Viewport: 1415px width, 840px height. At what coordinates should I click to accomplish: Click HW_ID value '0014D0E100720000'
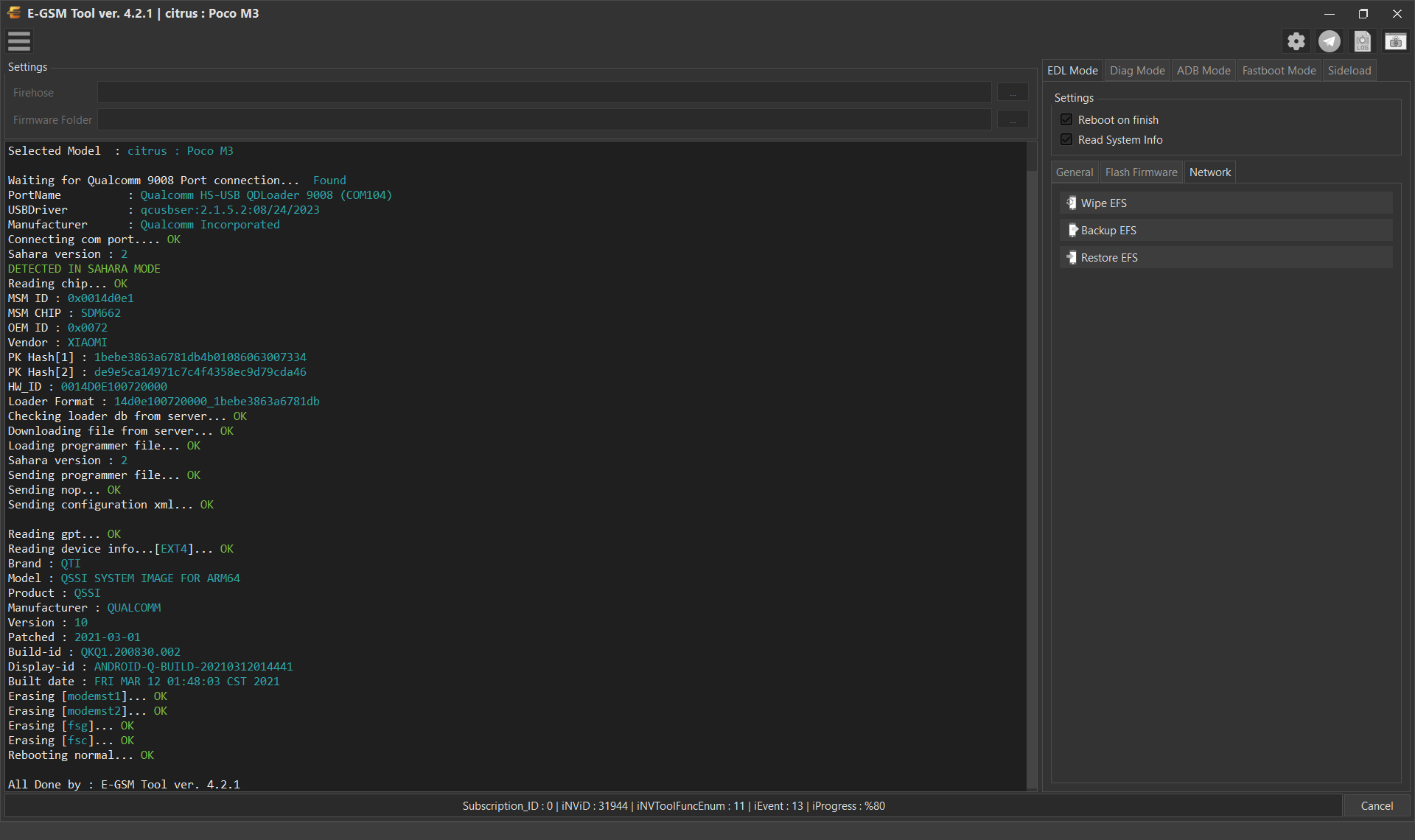click(x=113, y=387)
